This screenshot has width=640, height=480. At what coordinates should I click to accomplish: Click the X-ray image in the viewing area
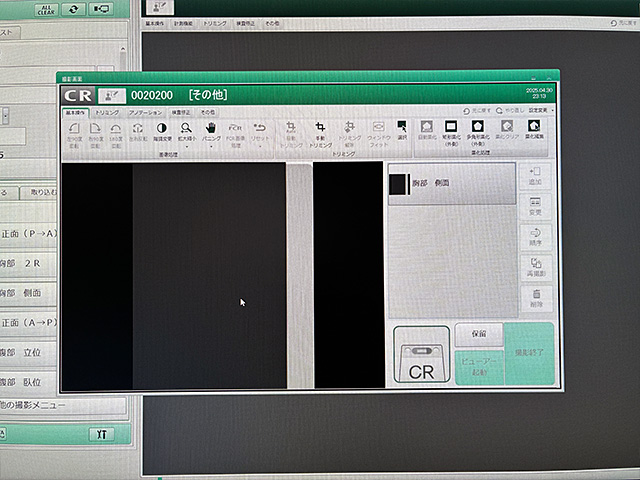point(222,275)
